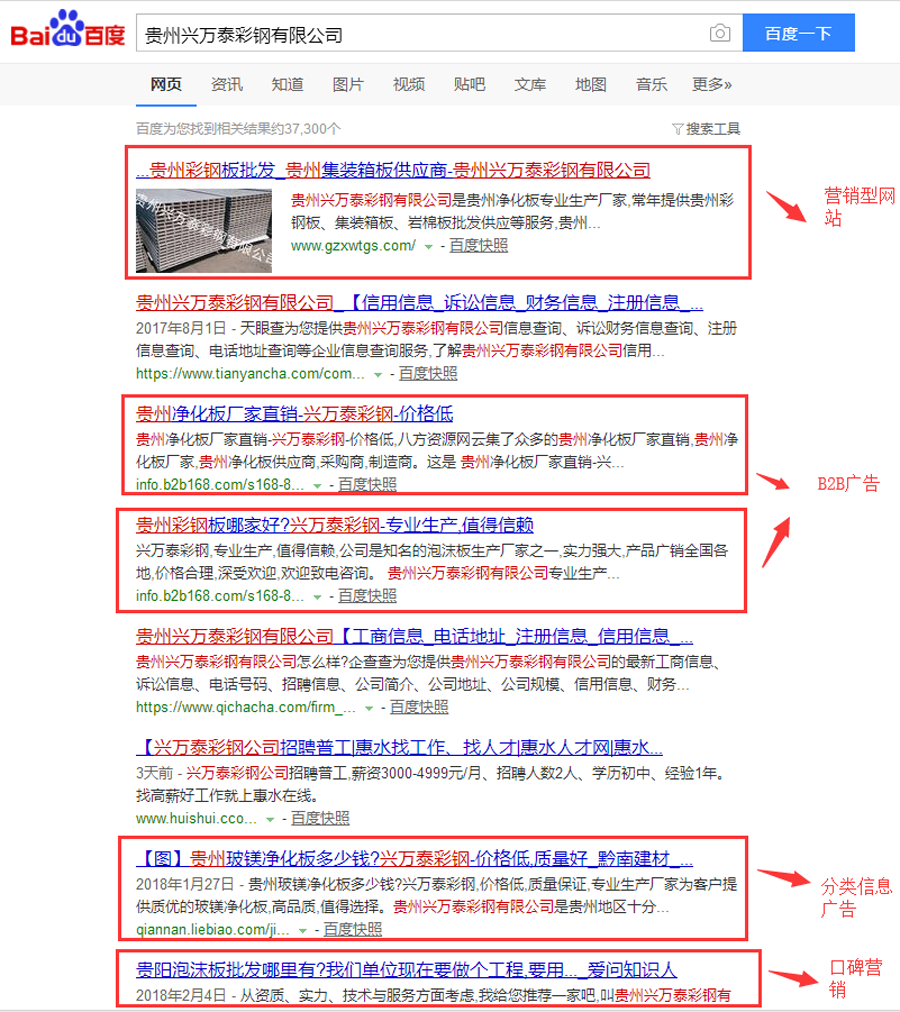Image resolution: width=900 pixels, height=1012 pixels.
Task: Click snippet line 找高薪好工作就上惠水在线。
Action: (x=227, y=796)
